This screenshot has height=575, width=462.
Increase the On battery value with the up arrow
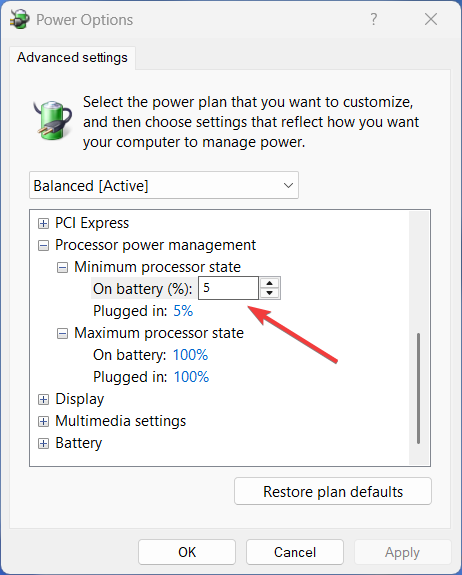270,283
